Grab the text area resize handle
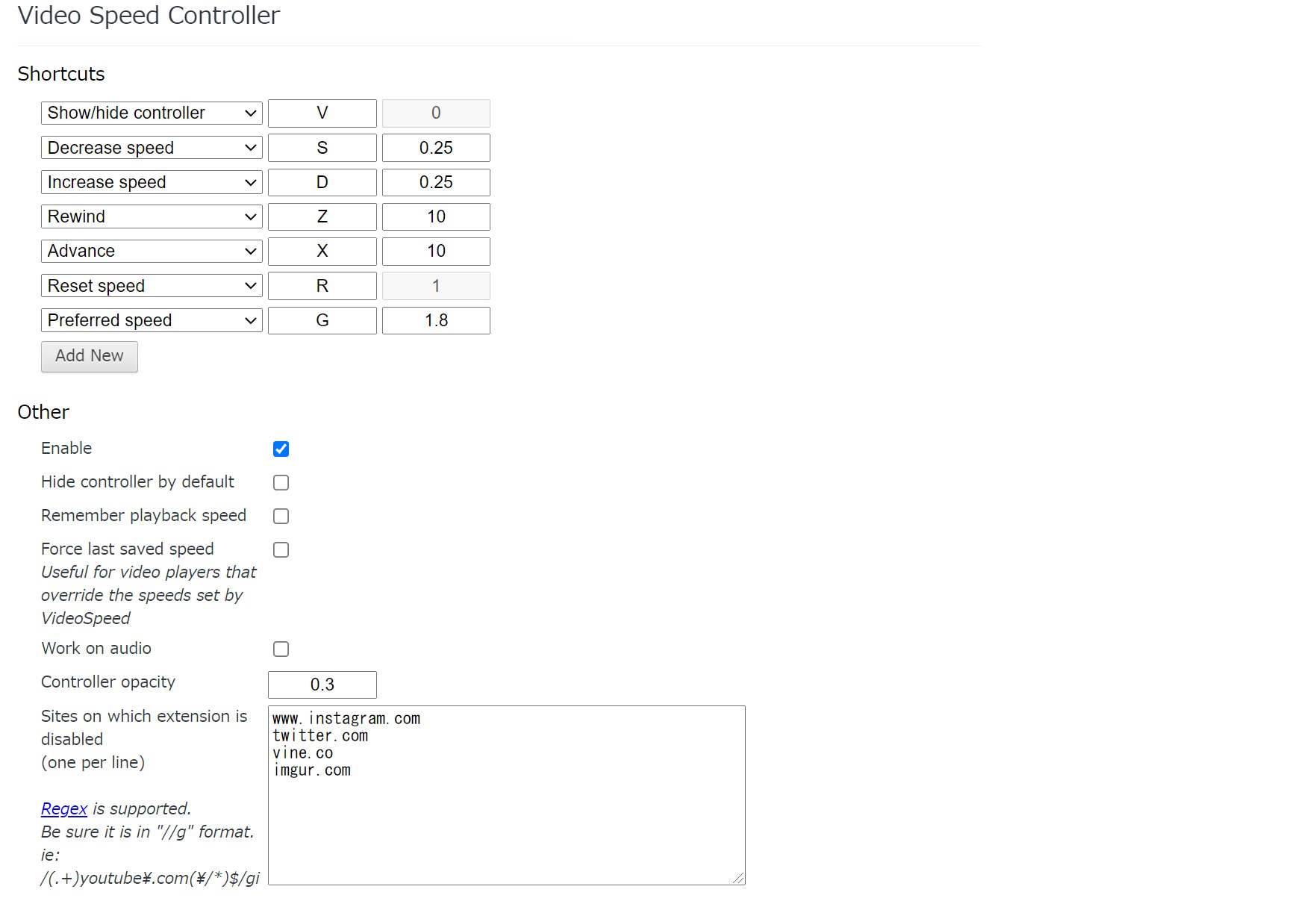The image size is (1316, 901). [x=739, y=879]
